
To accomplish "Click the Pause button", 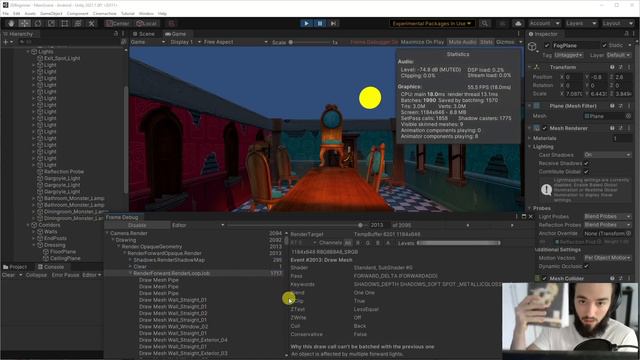I will pos(320,24).
